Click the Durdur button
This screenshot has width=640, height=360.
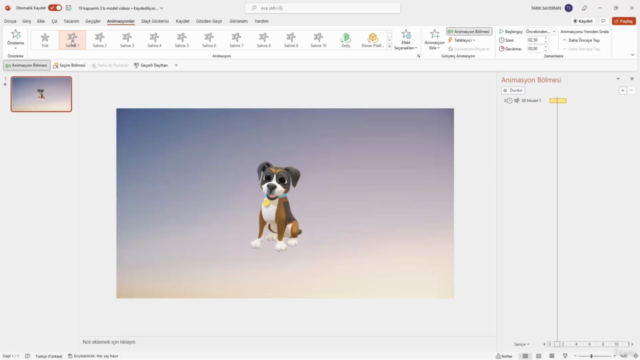(513, 90)
